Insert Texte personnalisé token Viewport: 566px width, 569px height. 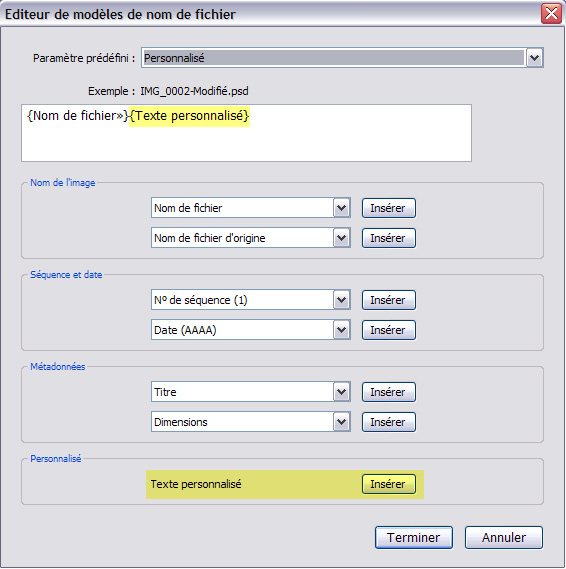coord(389,484)
